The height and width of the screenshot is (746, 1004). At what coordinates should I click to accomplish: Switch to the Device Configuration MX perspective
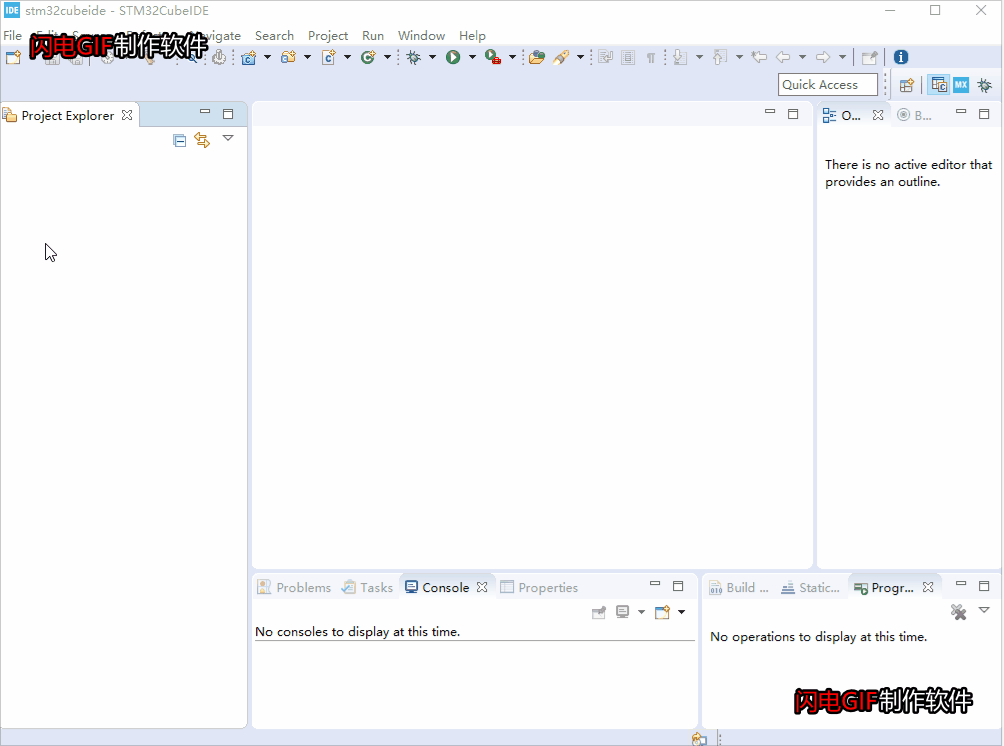pyautogui.click(x=961, y=85)
